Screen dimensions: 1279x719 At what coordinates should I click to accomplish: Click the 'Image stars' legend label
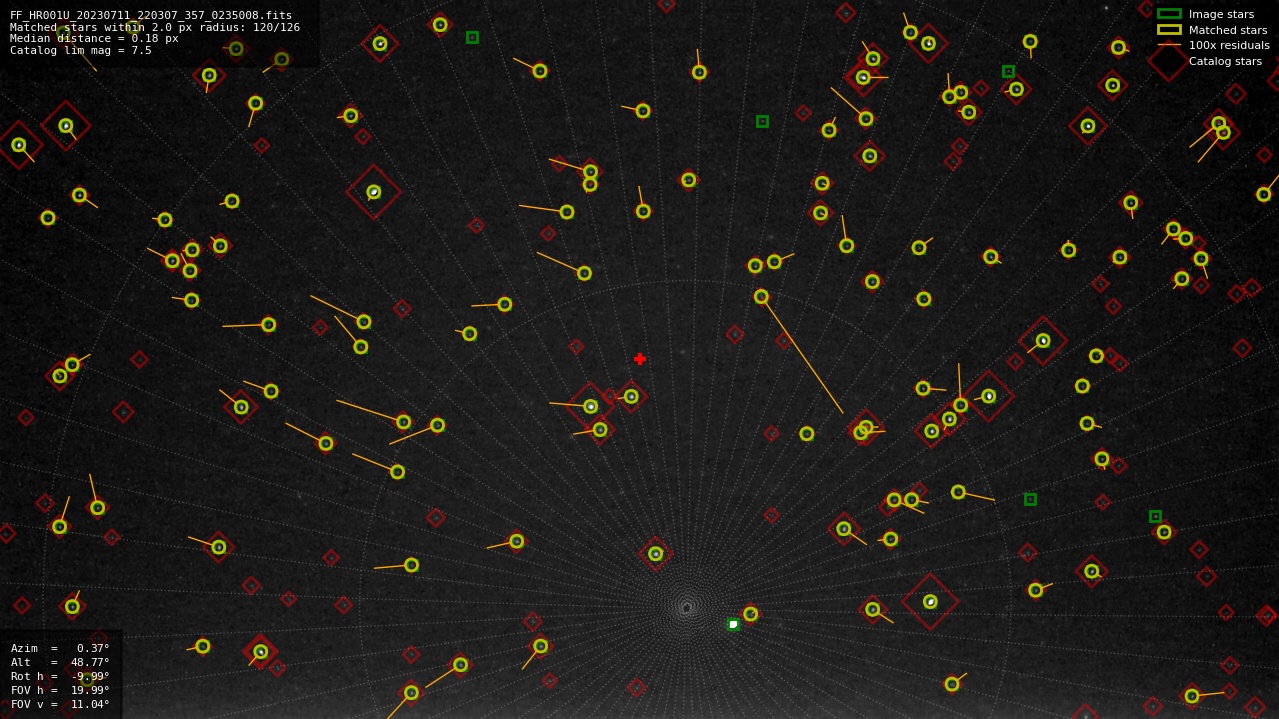pyautogui.click(x=1221, y=14)
